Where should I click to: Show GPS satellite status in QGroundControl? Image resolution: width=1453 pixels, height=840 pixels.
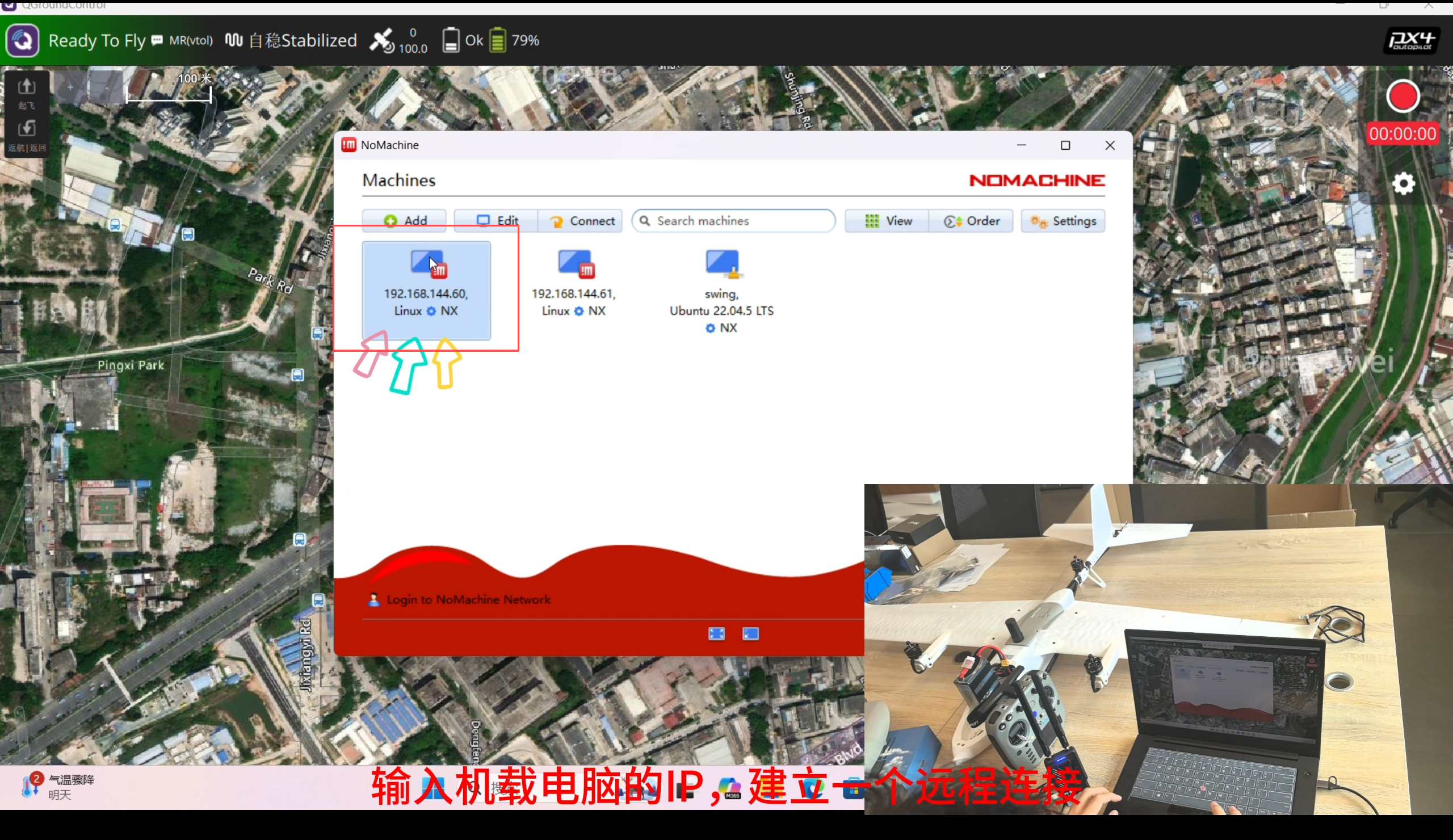pyautogui.click(x=398, y=40)
